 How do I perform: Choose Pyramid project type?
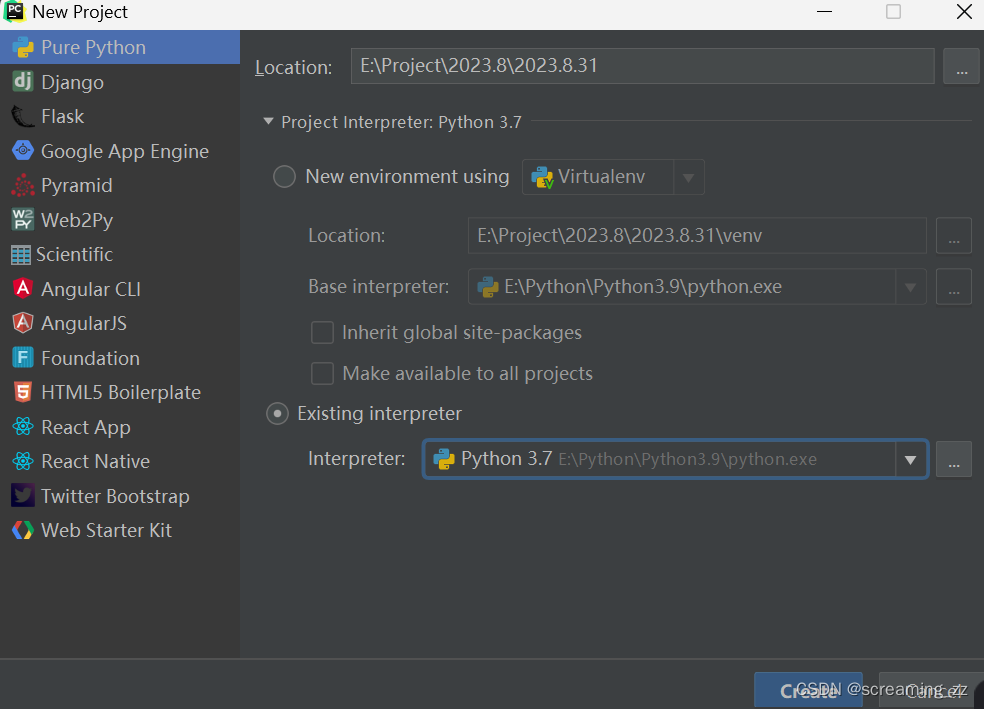tap(120, 185)
